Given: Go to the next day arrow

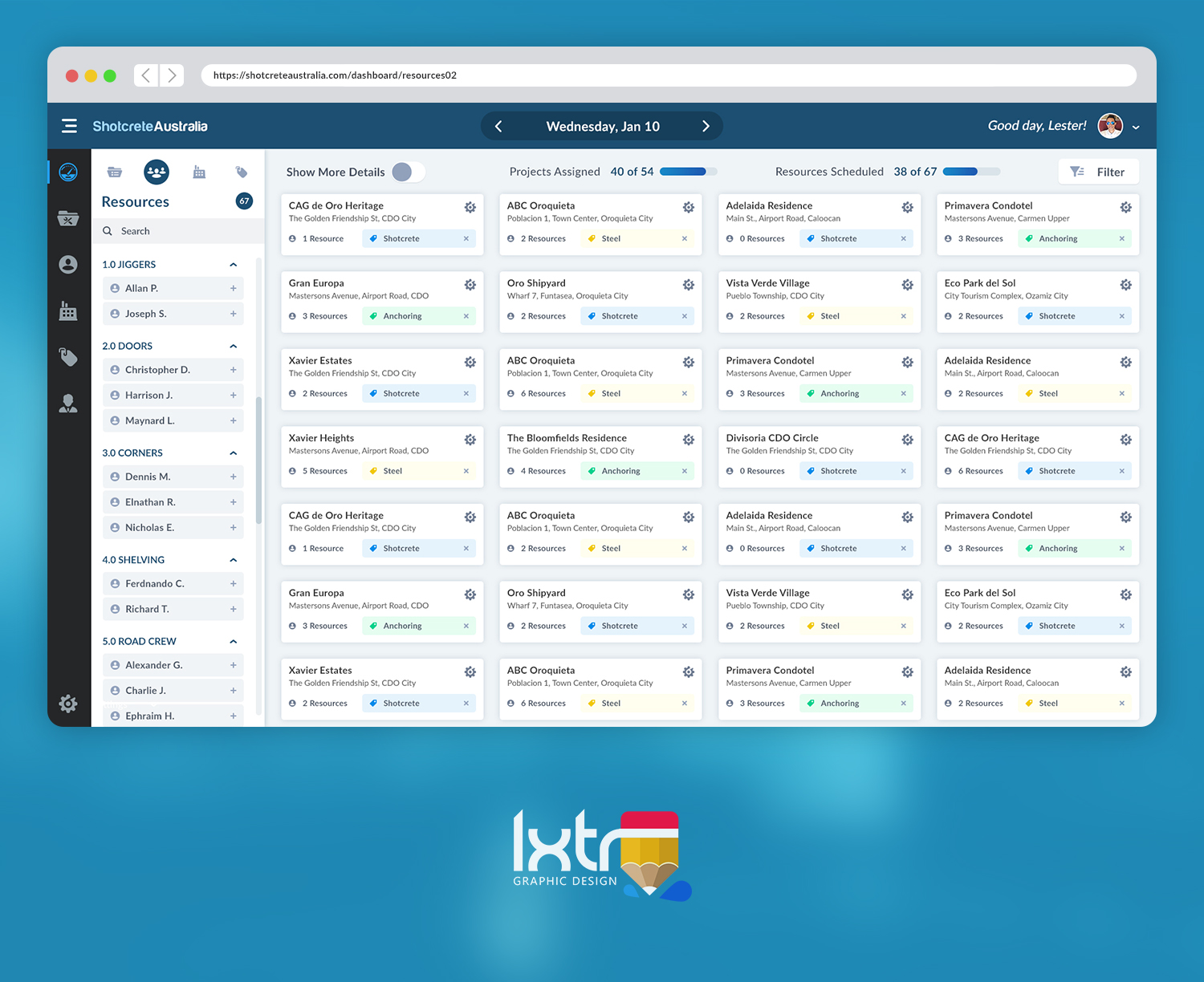Looking at the screenshot, I should point(706,126).
